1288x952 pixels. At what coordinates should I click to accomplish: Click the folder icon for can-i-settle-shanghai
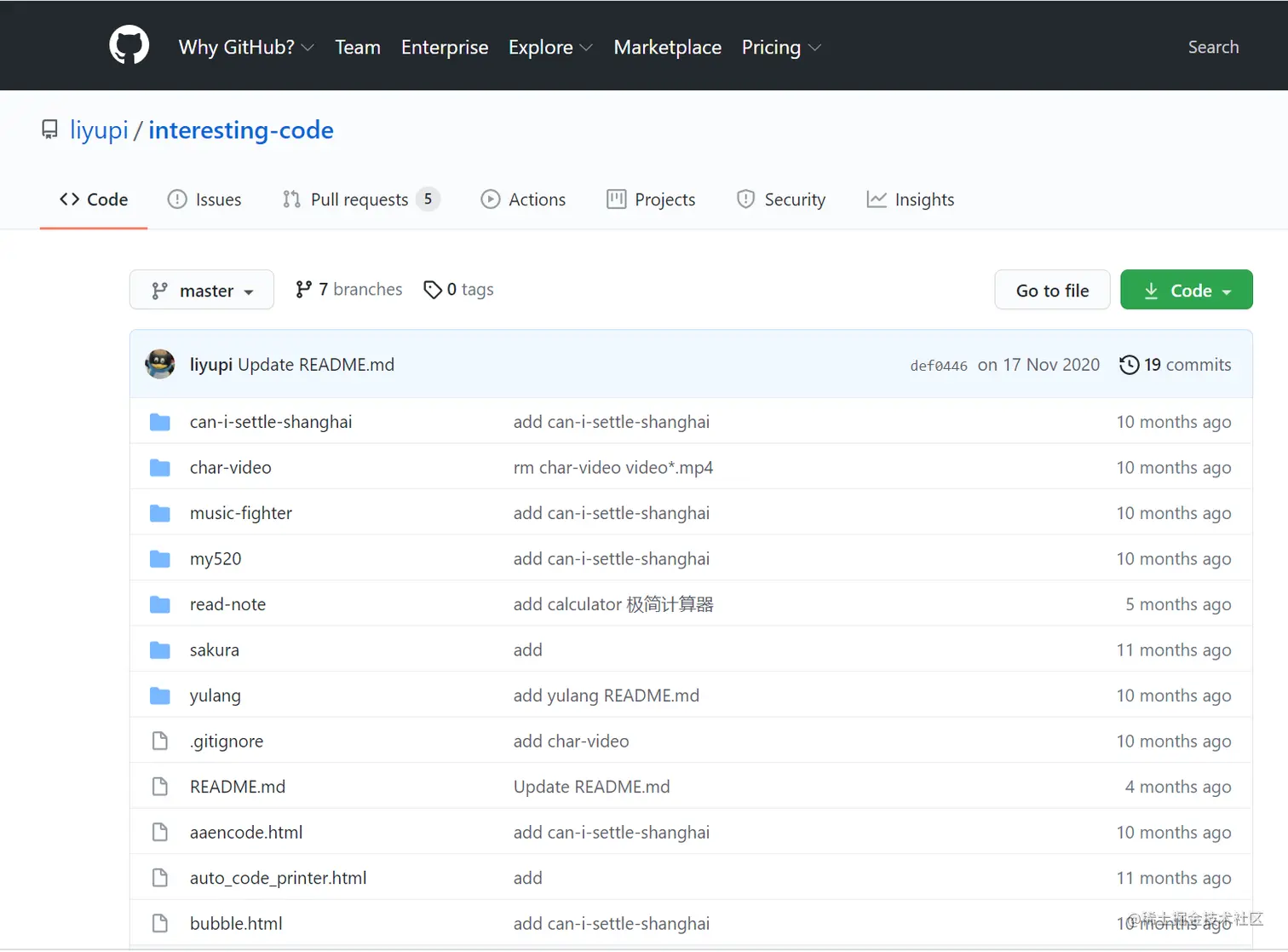[x=160, y=422]
